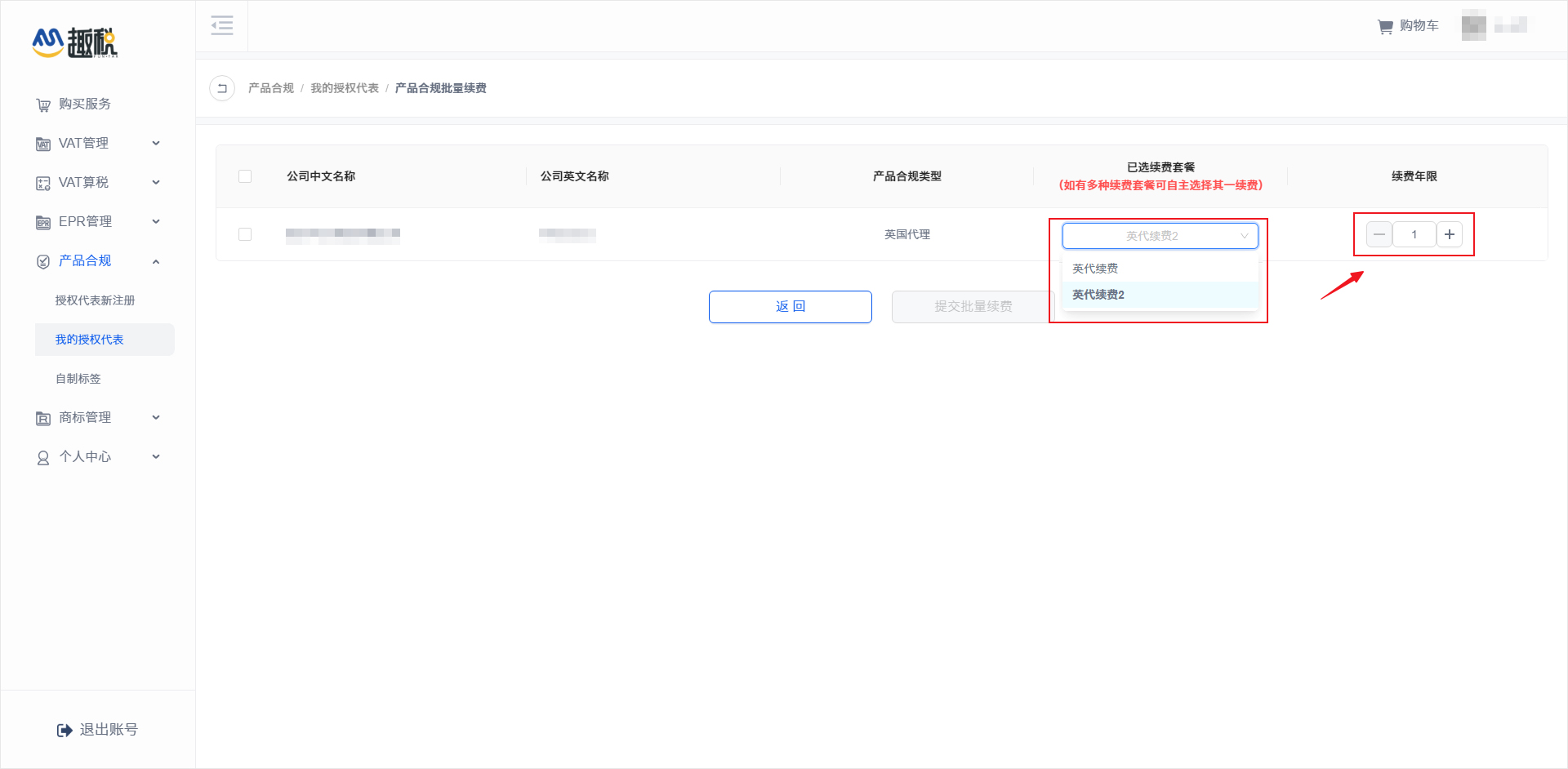Screen dimensions: 1568x769
Task: Expand the EPR管理 menu
Action: (98, 222)
